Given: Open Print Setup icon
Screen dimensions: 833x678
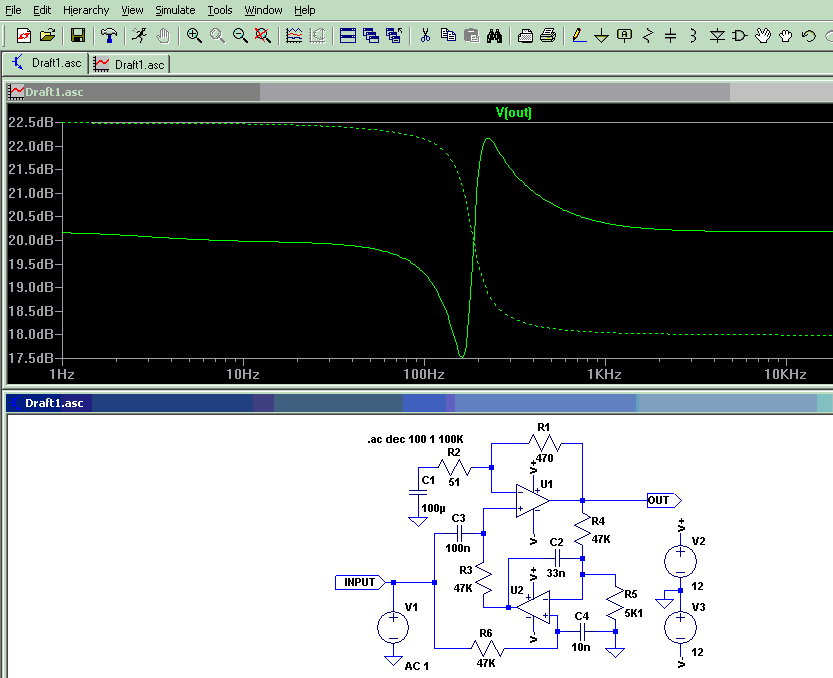Looking at the screenshot, I should pyautogui.click(x=525, y=36).
